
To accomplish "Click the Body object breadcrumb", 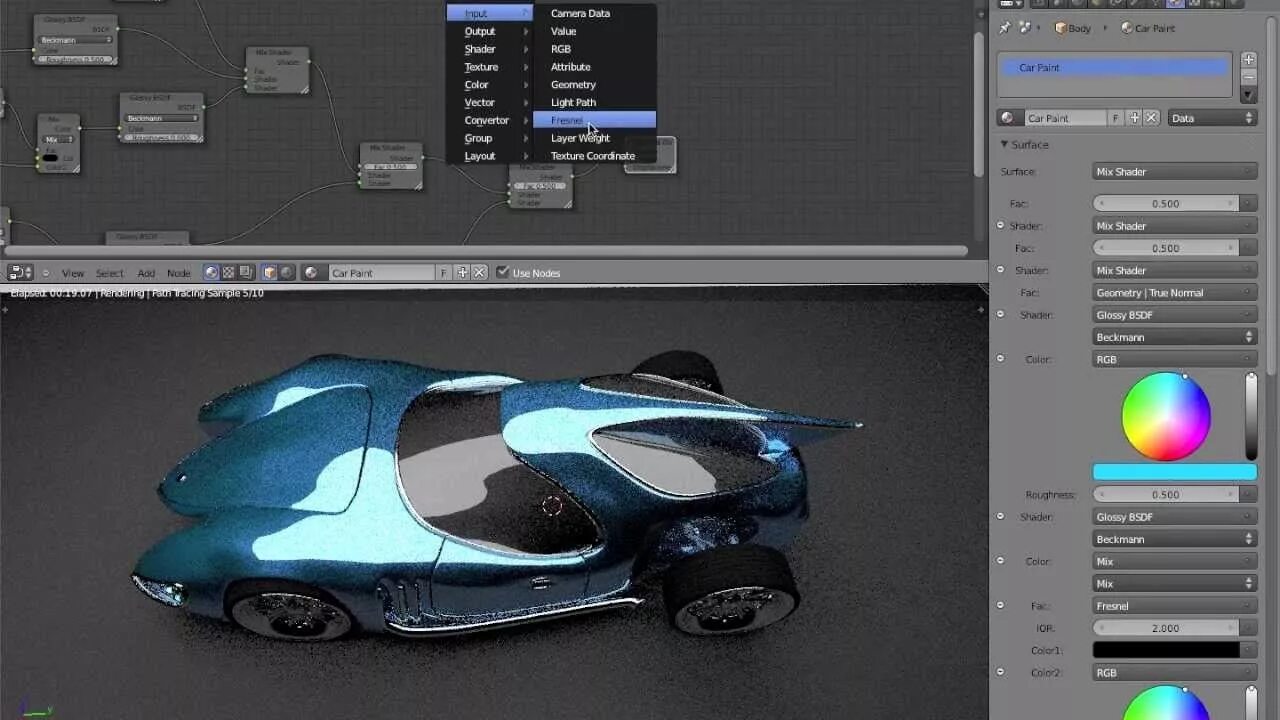I will pyautogui.click(x=1073, y=28).
